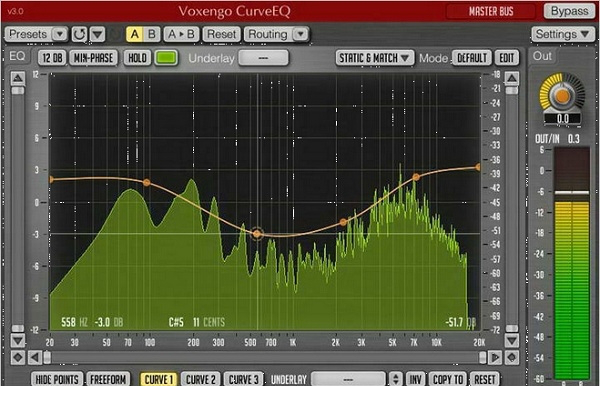600x401 pixels.
Task: Toggle Freeform drawing mode
Action: pos(108,380)
